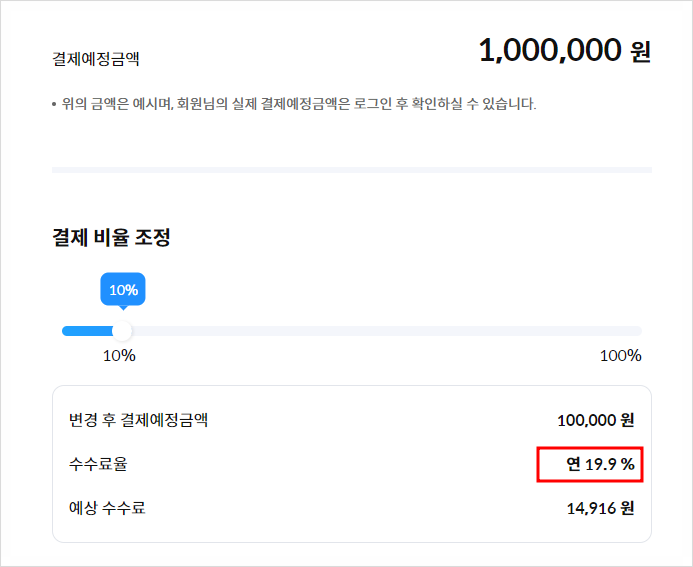Click the 100,000 원 changed amount

[596, 421]
